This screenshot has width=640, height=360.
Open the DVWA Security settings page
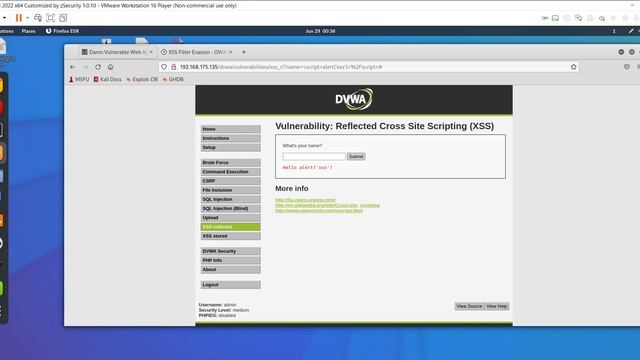[231, 251]
